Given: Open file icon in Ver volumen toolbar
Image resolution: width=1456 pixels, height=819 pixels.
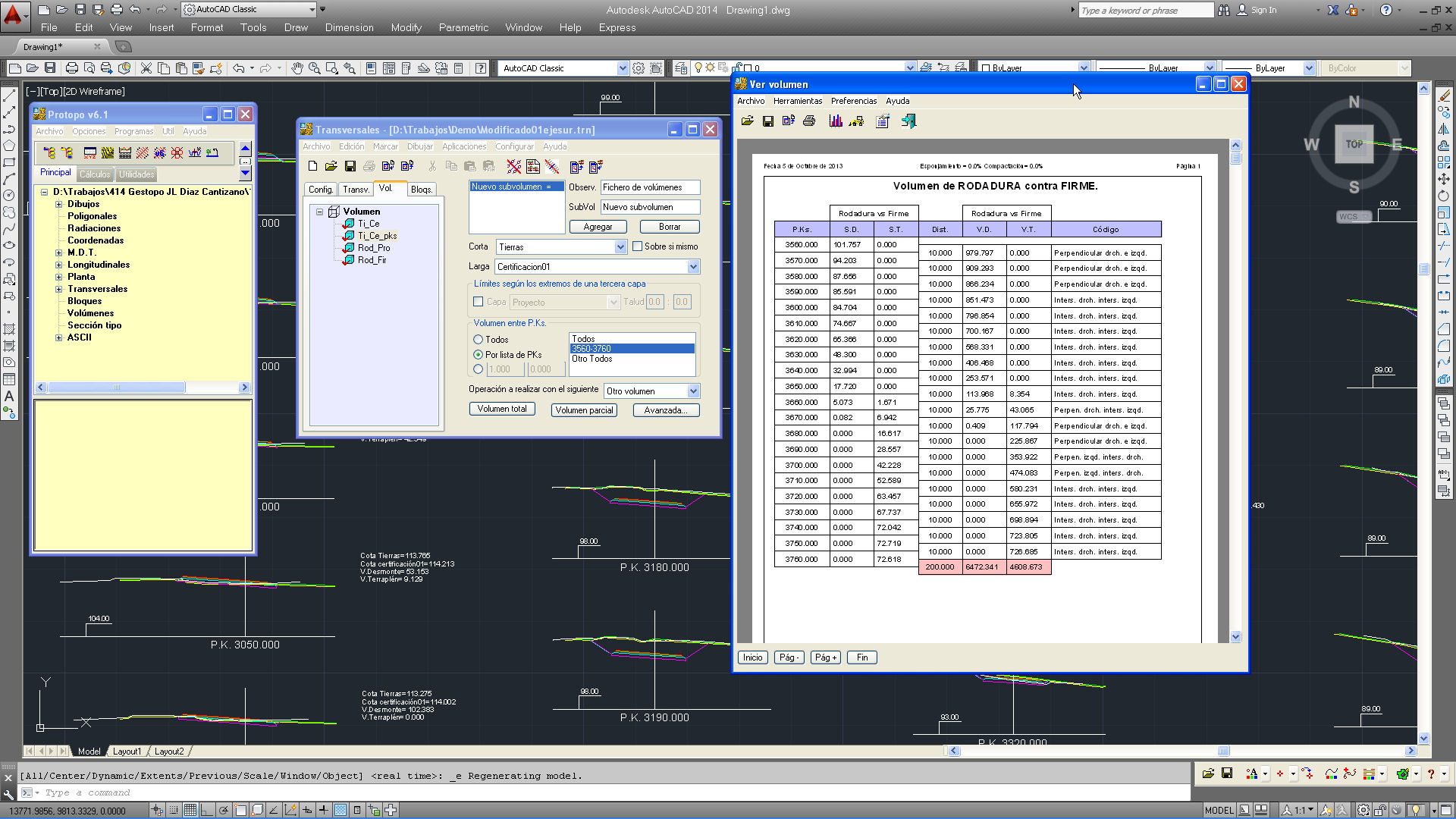Looking at the screenshot, I should click(x=748, y=121).
